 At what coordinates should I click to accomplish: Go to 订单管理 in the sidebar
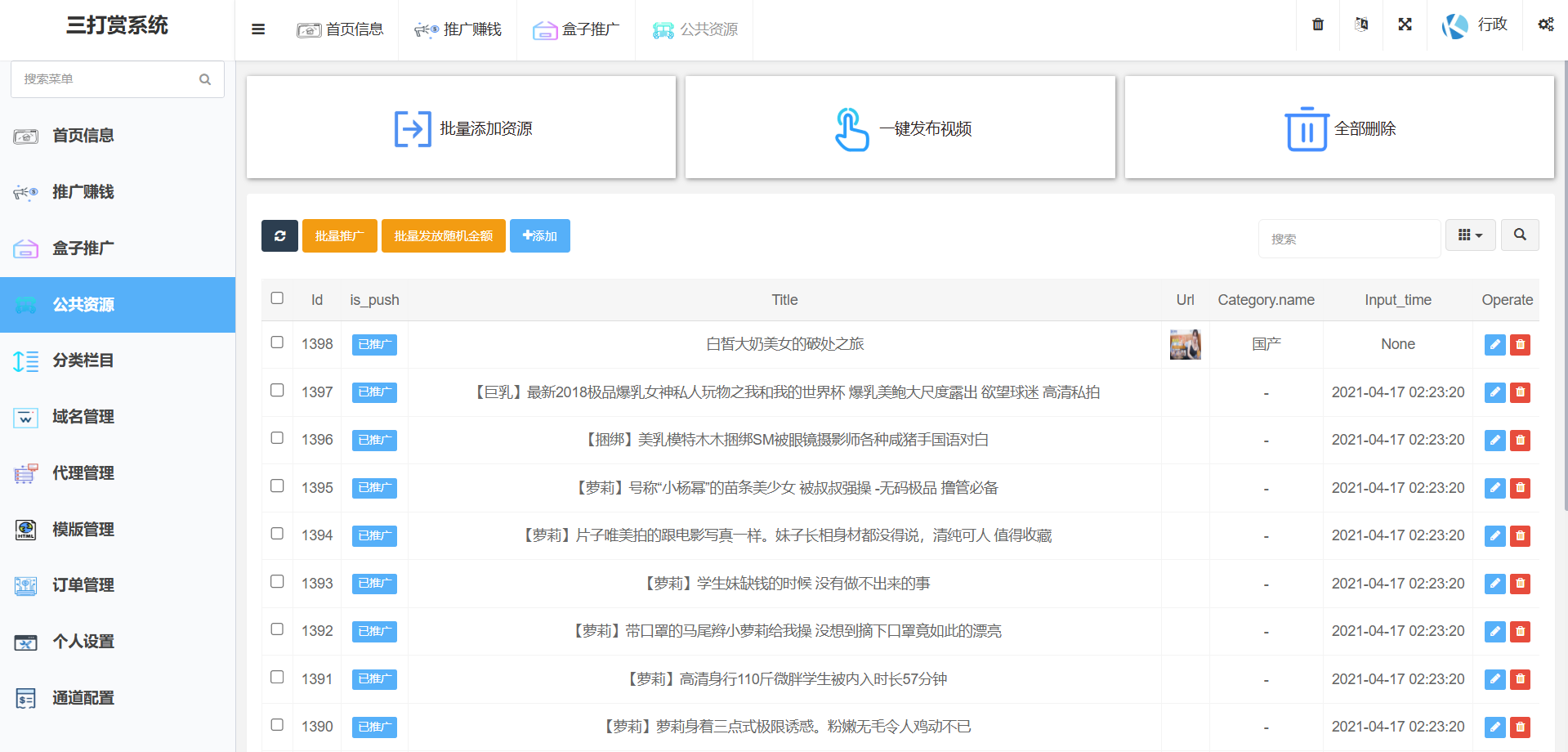(x=83, y=585)
